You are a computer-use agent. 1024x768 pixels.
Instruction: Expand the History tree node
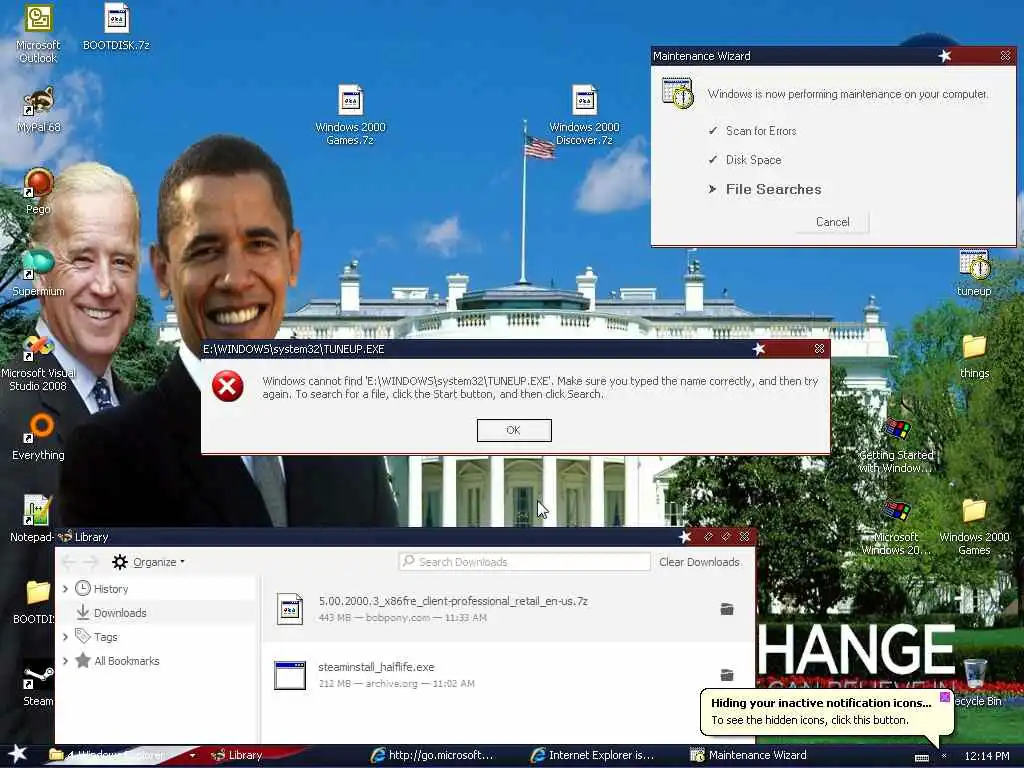point(65,589)
